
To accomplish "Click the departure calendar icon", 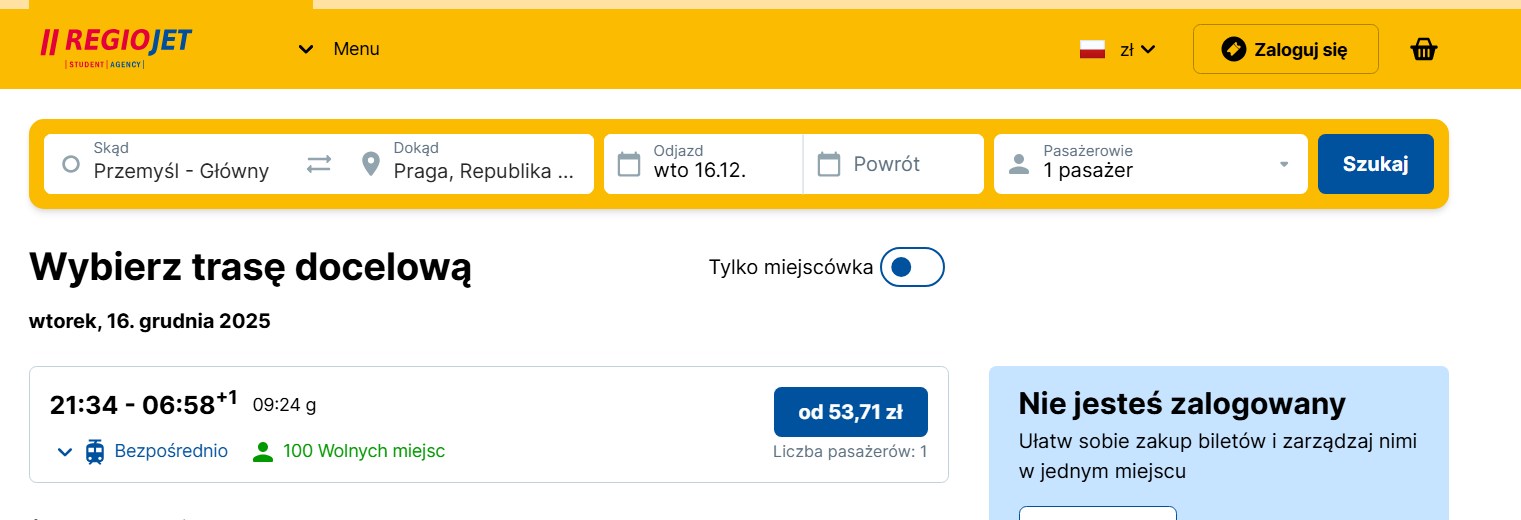I will (629, 164).
